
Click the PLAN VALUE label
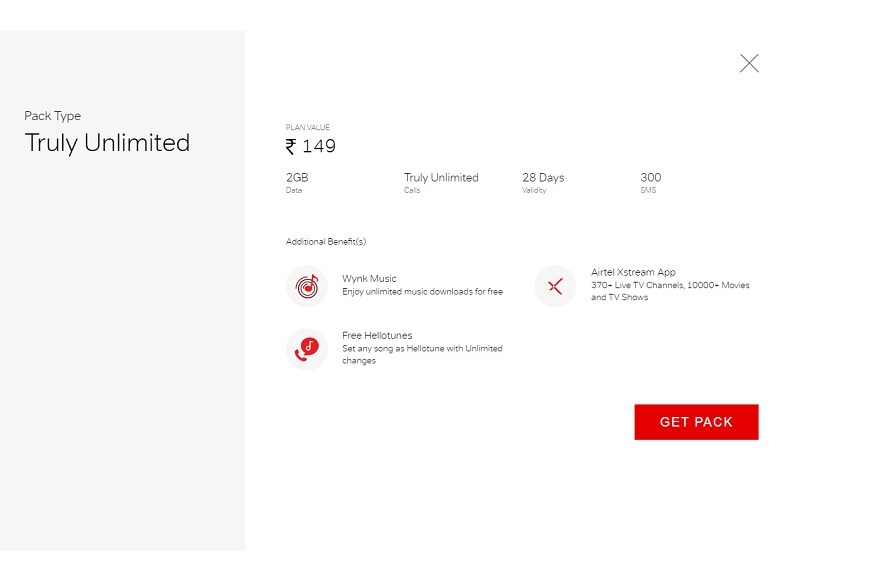tap(307, 127)
